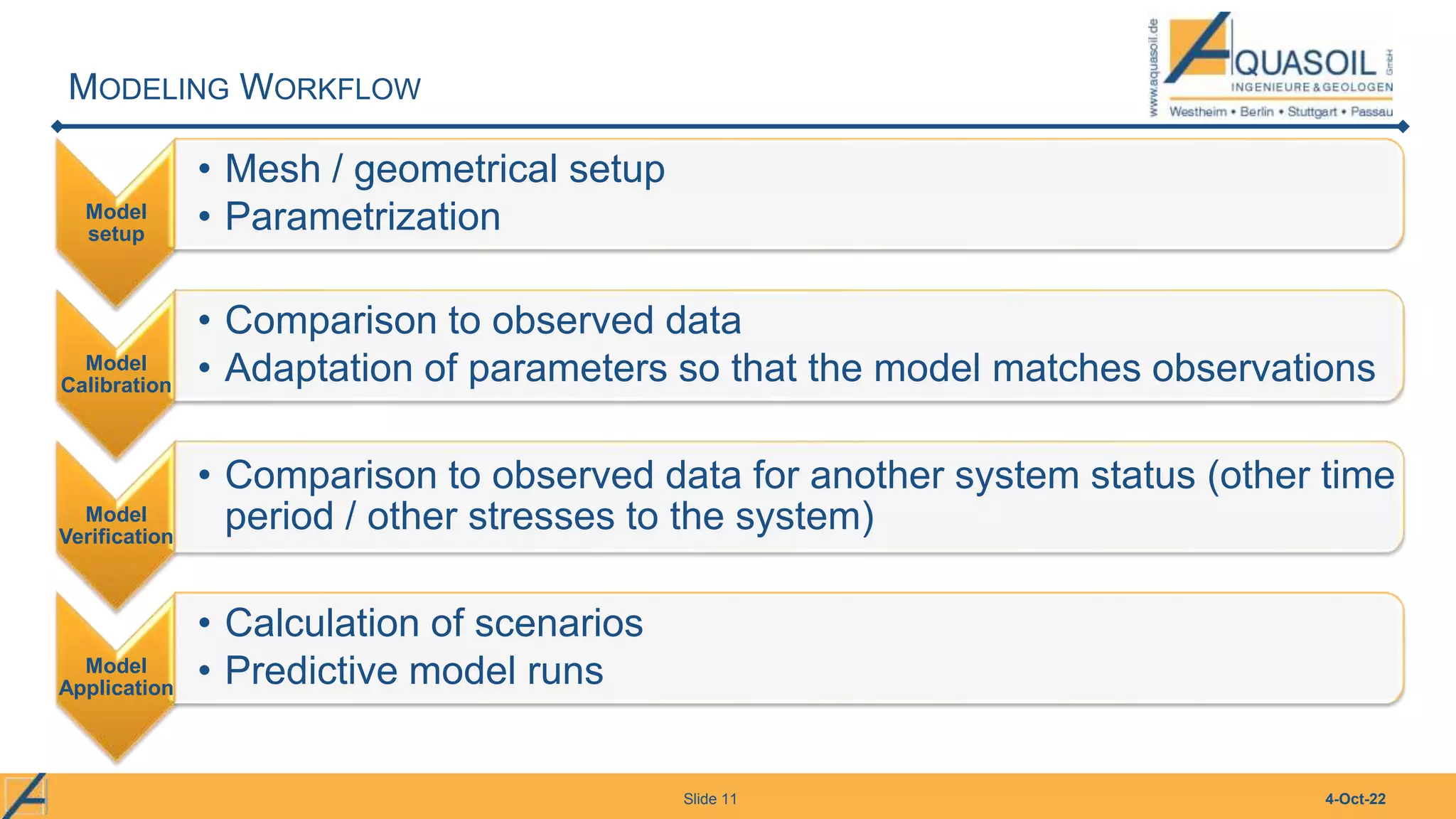Click the Slide 11 label in footer
1456x819 pixels.
point(710,799)
